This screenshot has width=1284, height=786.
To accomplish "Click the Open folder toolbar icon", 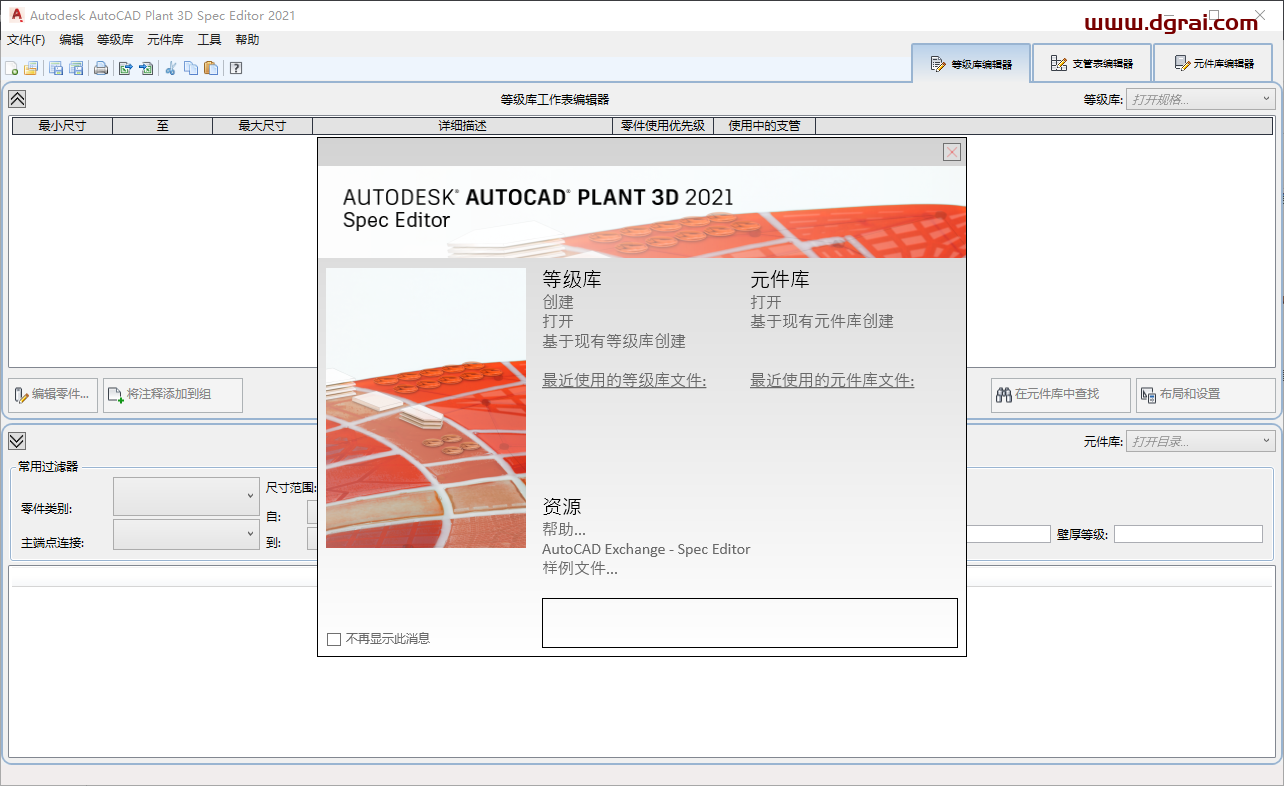I will (31, 68).
